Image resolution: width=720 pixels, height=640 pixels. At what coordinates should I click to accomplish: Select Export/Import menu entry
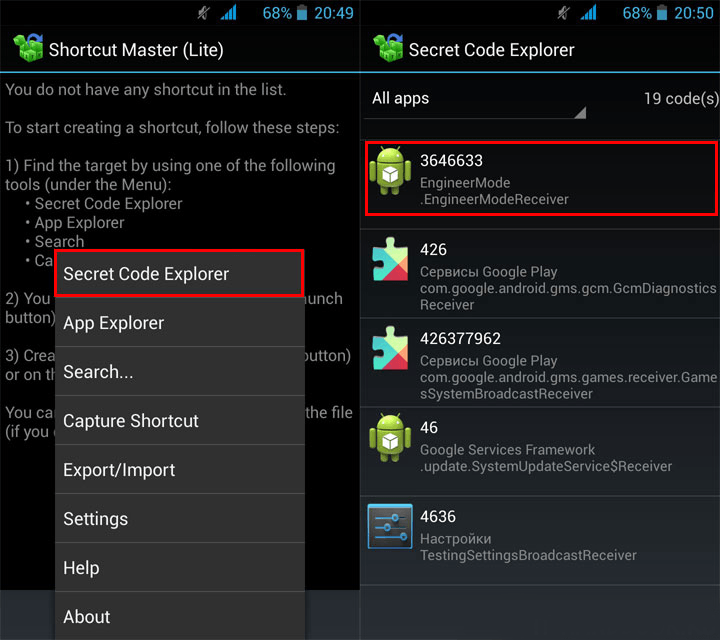tap(180, 470)
